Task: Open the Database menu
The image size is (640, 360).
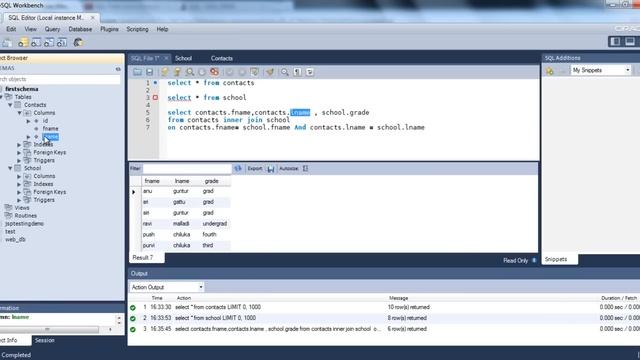Action: coord(80,29)
